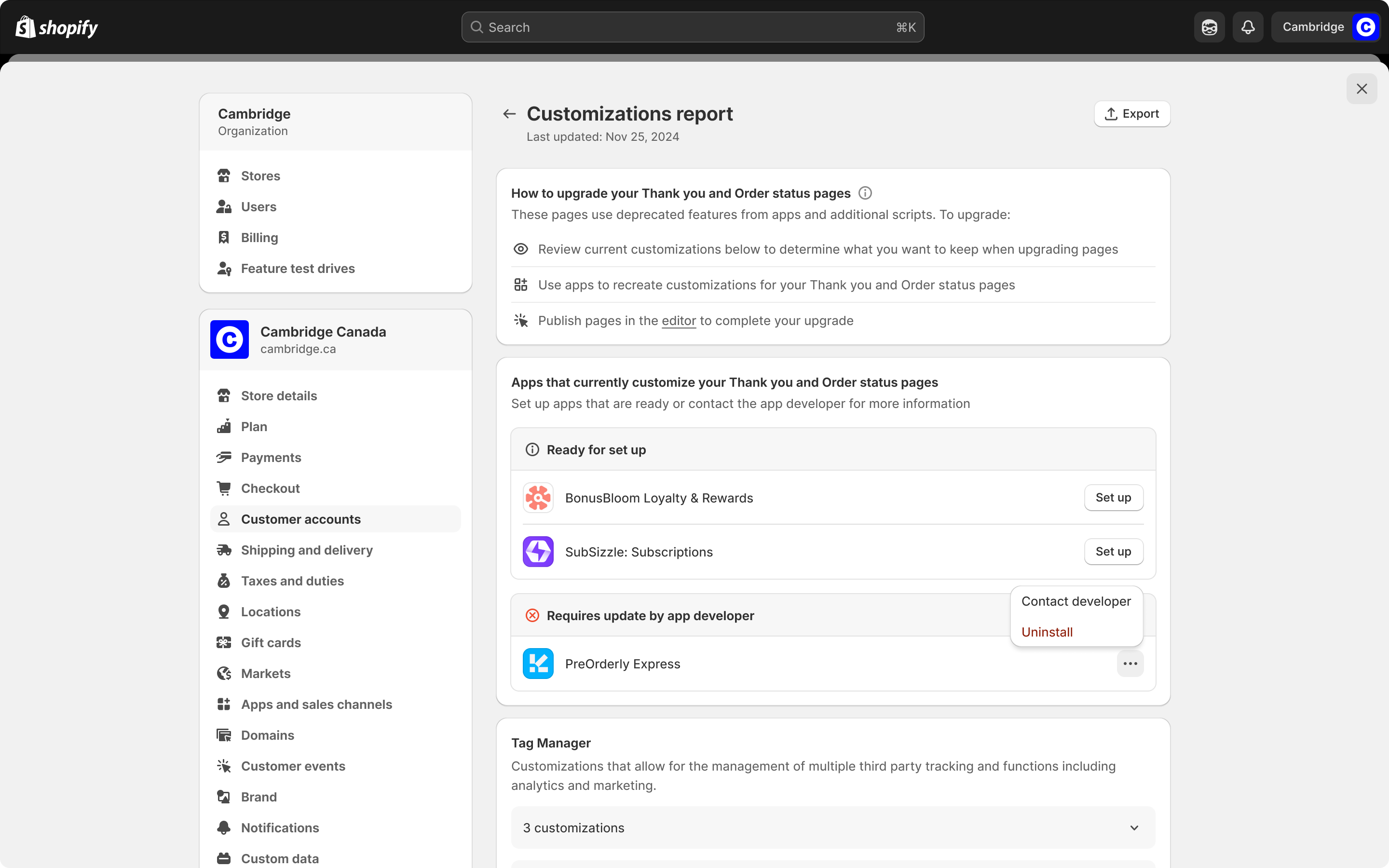Viewport: 1389px width, 868px height.
Task: Open the Sidekick assistant icon
Action: (1210, 27)
